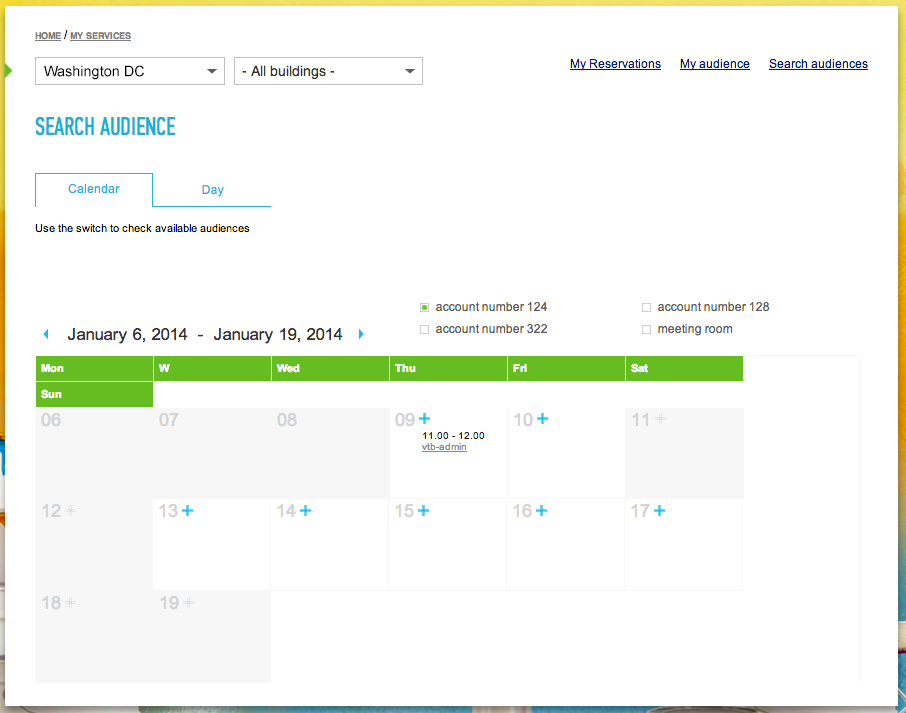Screen dimensions: 906x713
Task: Enable the account number 128 checkbox
Action: (647, 307)
